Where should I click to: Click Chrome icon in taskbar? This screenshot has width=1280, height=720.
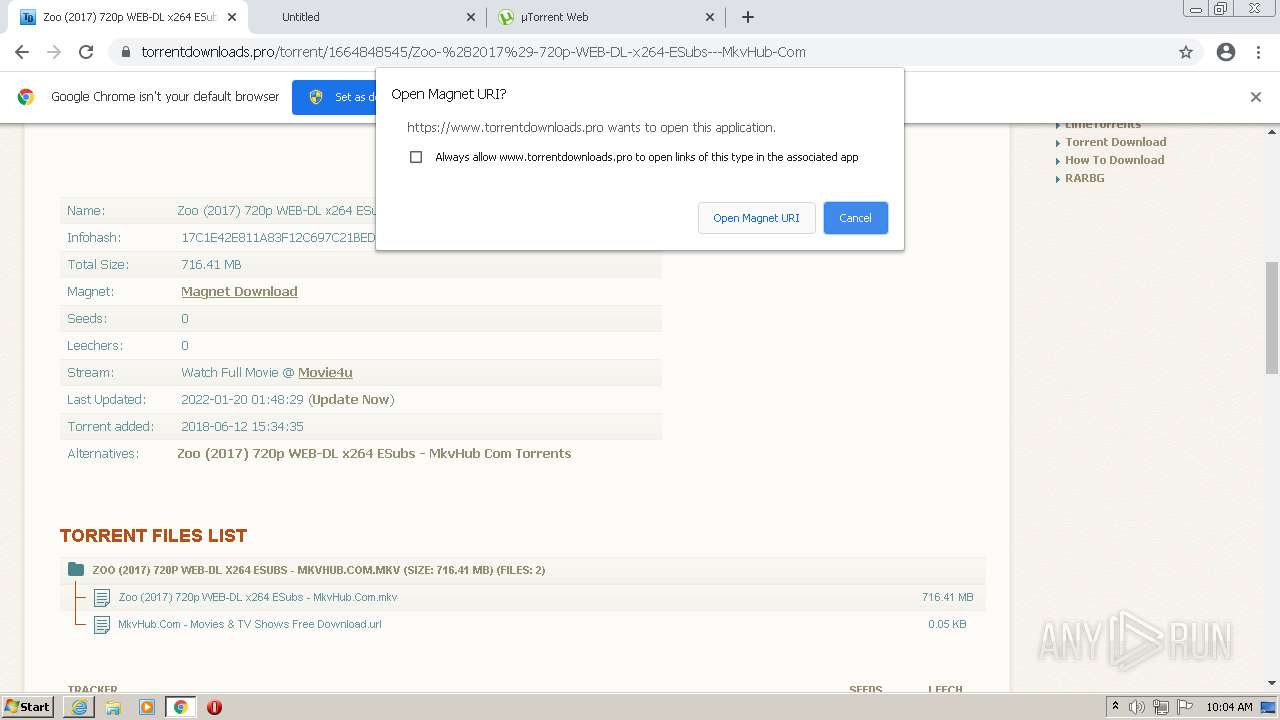tap(181, 707)
